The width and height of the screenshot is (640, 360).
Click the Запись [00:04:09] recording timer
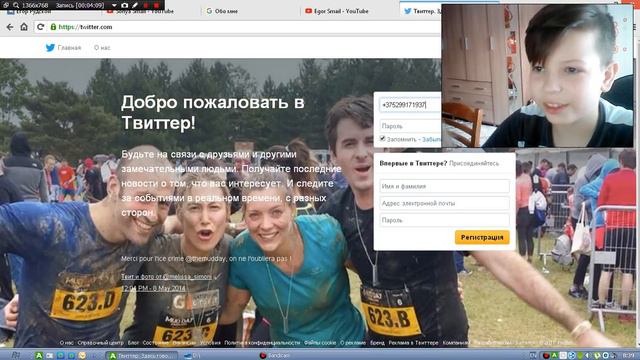[80, 5]
